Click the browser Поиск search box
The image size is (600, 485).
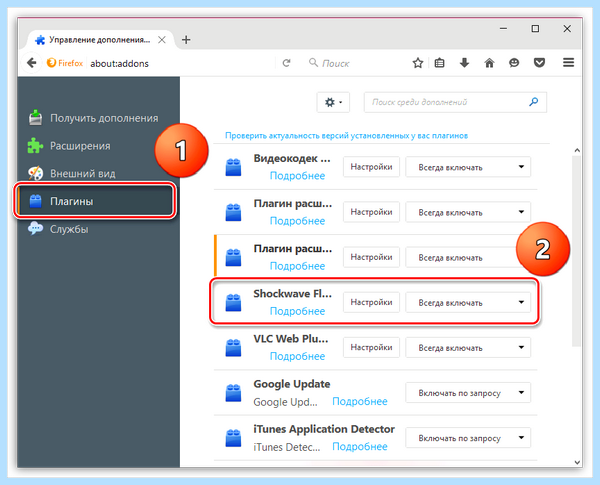[x=355, y=63]
